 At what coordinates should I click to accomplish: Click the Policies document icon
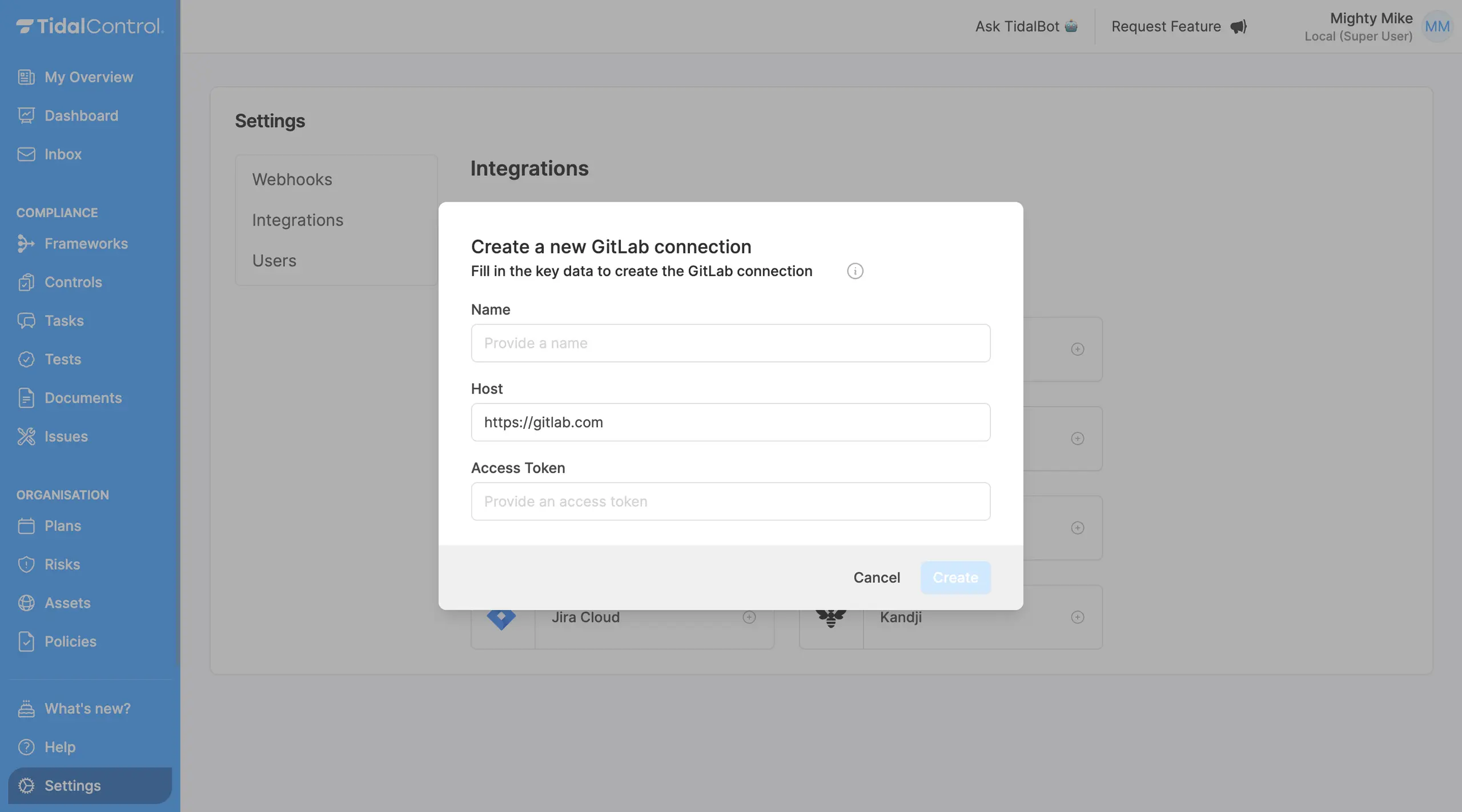(26, 641)
